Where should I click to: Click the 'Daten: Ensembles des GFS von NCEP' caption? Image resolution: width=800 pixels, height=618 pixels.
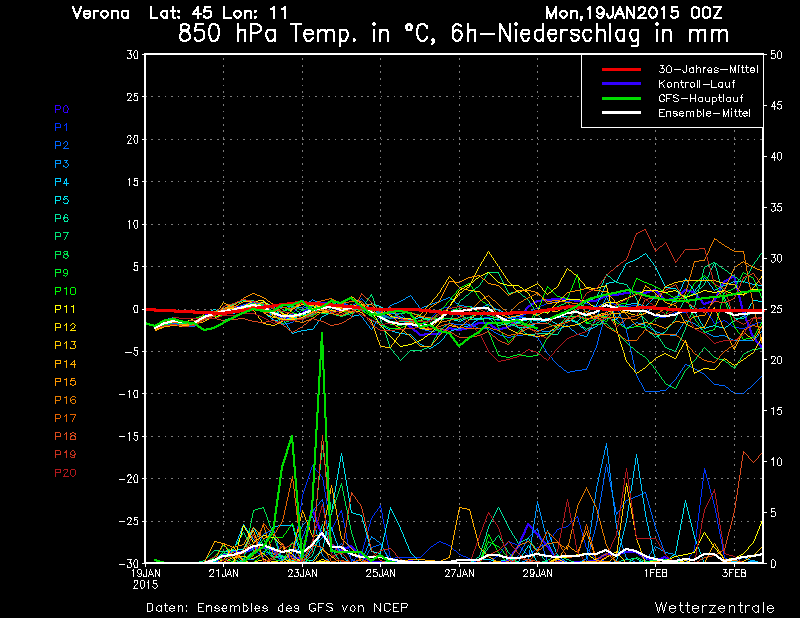[x=277, y=607]
